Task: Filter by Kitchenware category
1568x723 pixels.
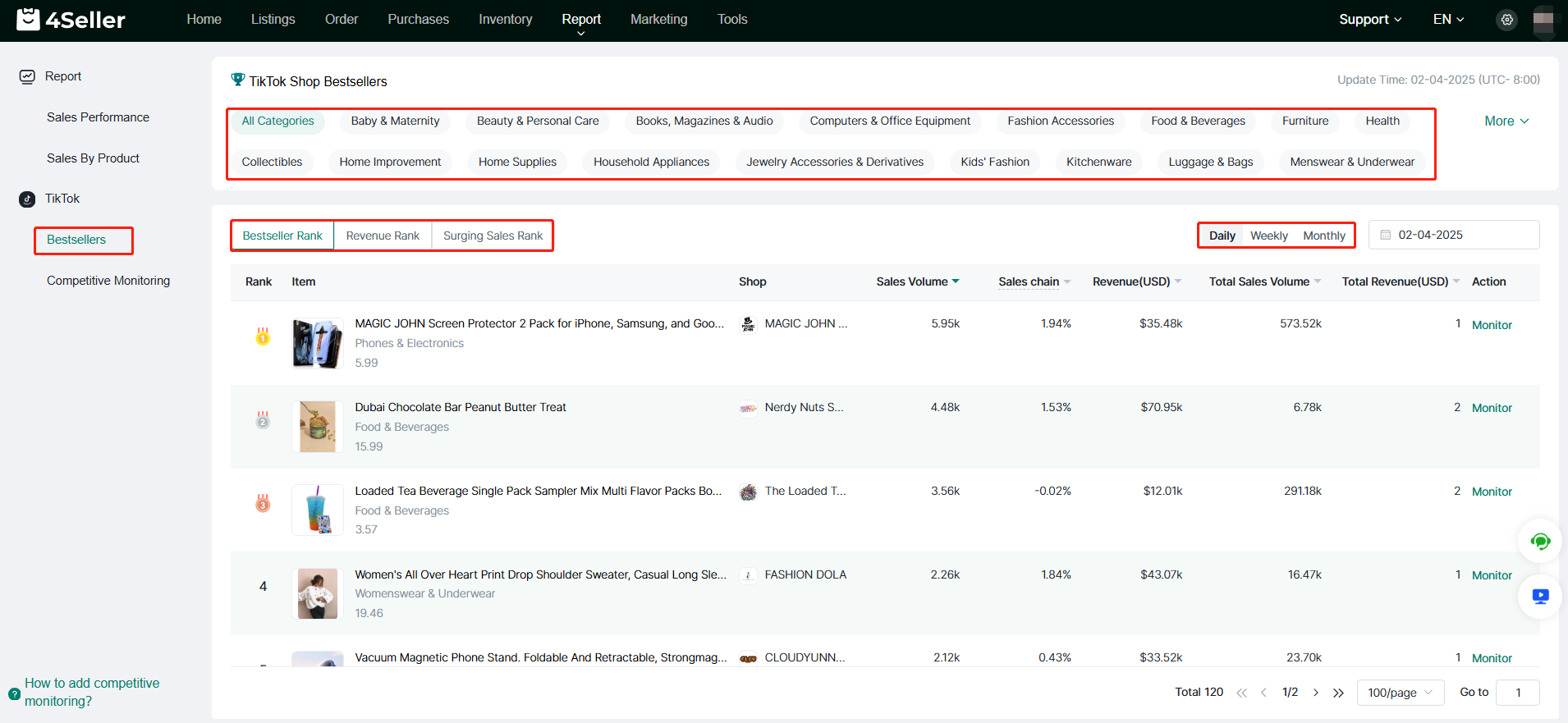Action: pos(1098,162)
